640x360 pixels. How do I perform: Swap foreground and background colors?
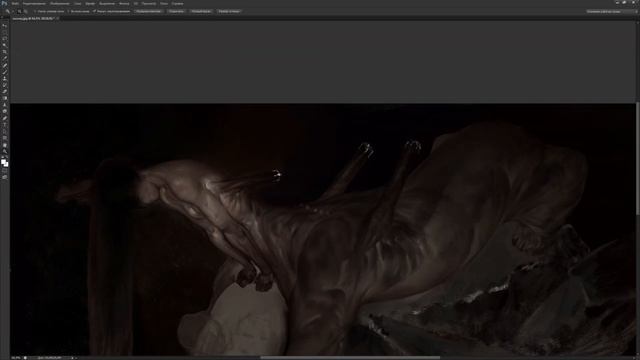7,157
